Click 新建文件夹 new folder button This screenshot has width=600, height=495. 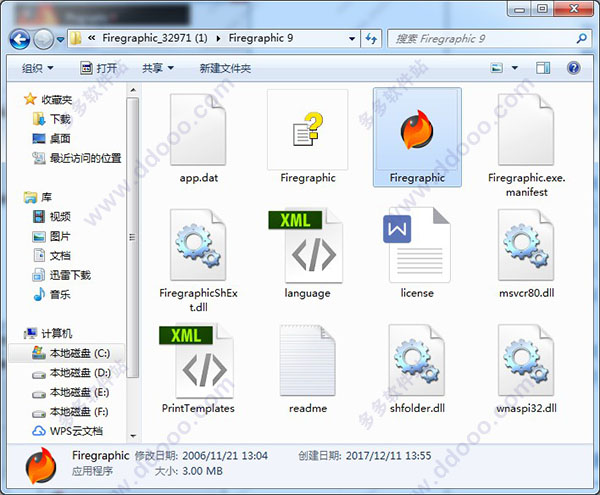[x=225, y=68]
